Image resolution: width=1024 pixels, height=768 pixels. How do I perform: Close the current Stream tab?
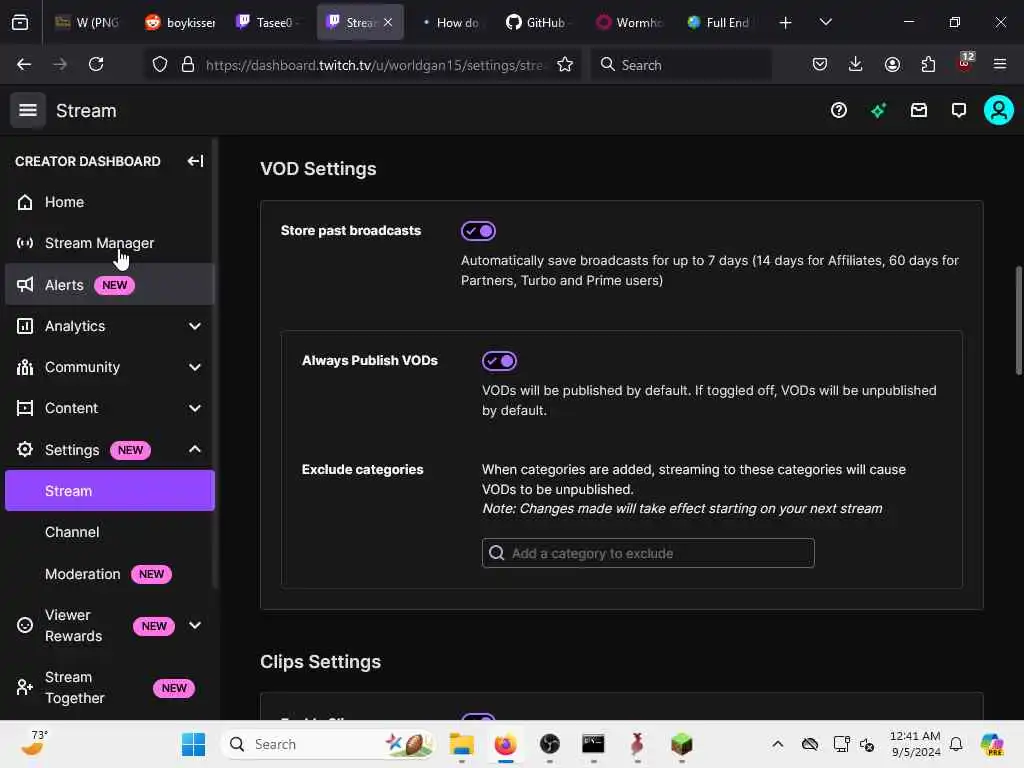tap(388, 22)
